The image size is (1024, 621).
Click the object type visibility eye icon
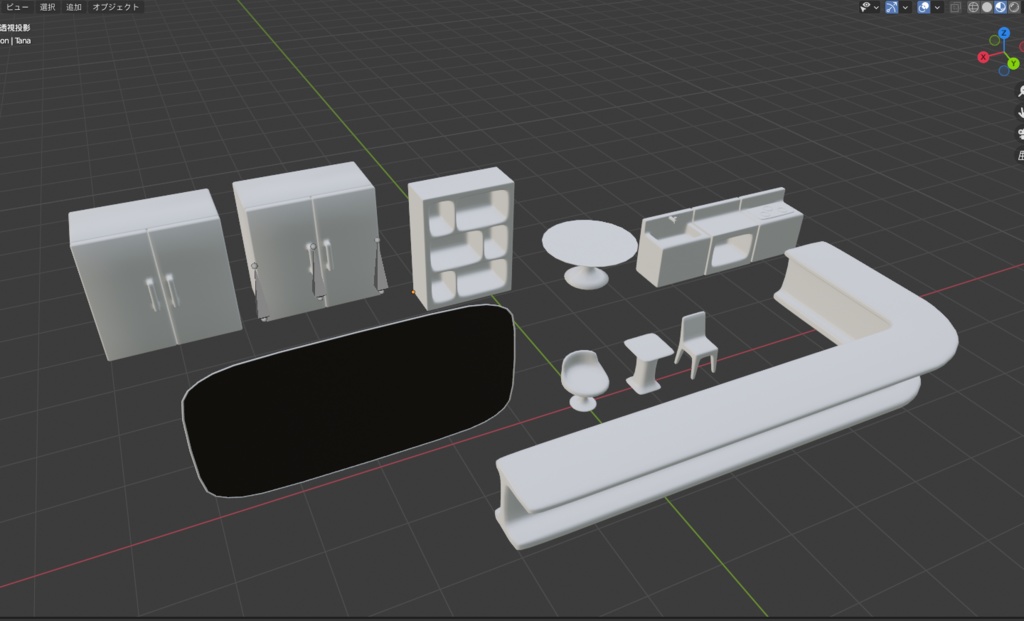pos(866,7)
